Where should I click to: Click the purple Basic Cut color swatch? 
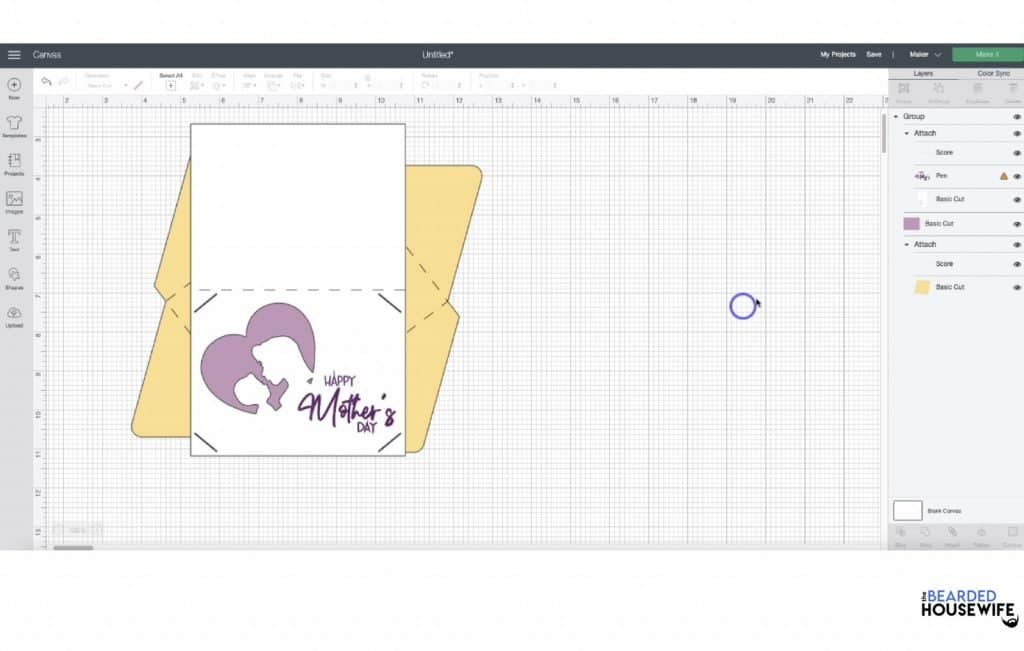point(911,224)
